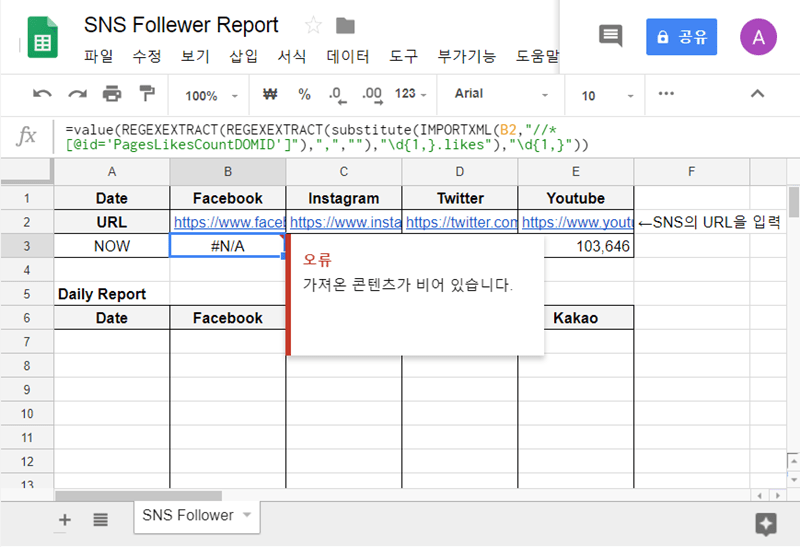Open the SNS Follower tab dropdown arrow
This screenshot has height=547, width=800.
click(x=247, y=515)
